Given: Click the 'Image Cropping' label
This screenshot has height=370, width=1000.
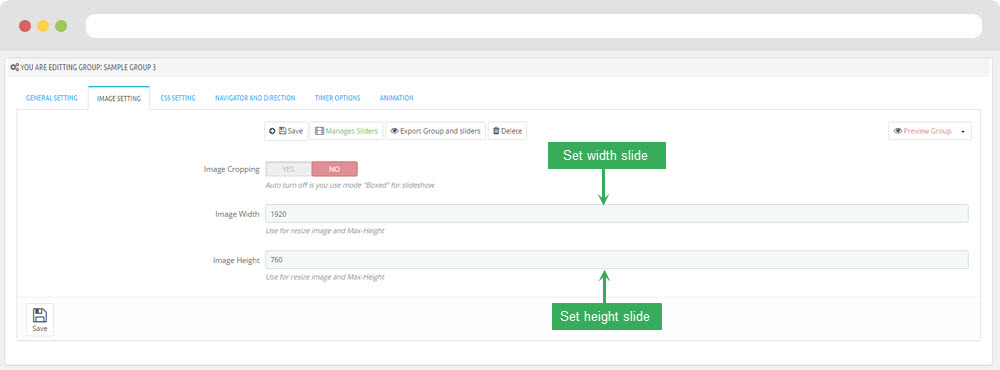Looking at the screenshot, I should [x=232, y=169].
